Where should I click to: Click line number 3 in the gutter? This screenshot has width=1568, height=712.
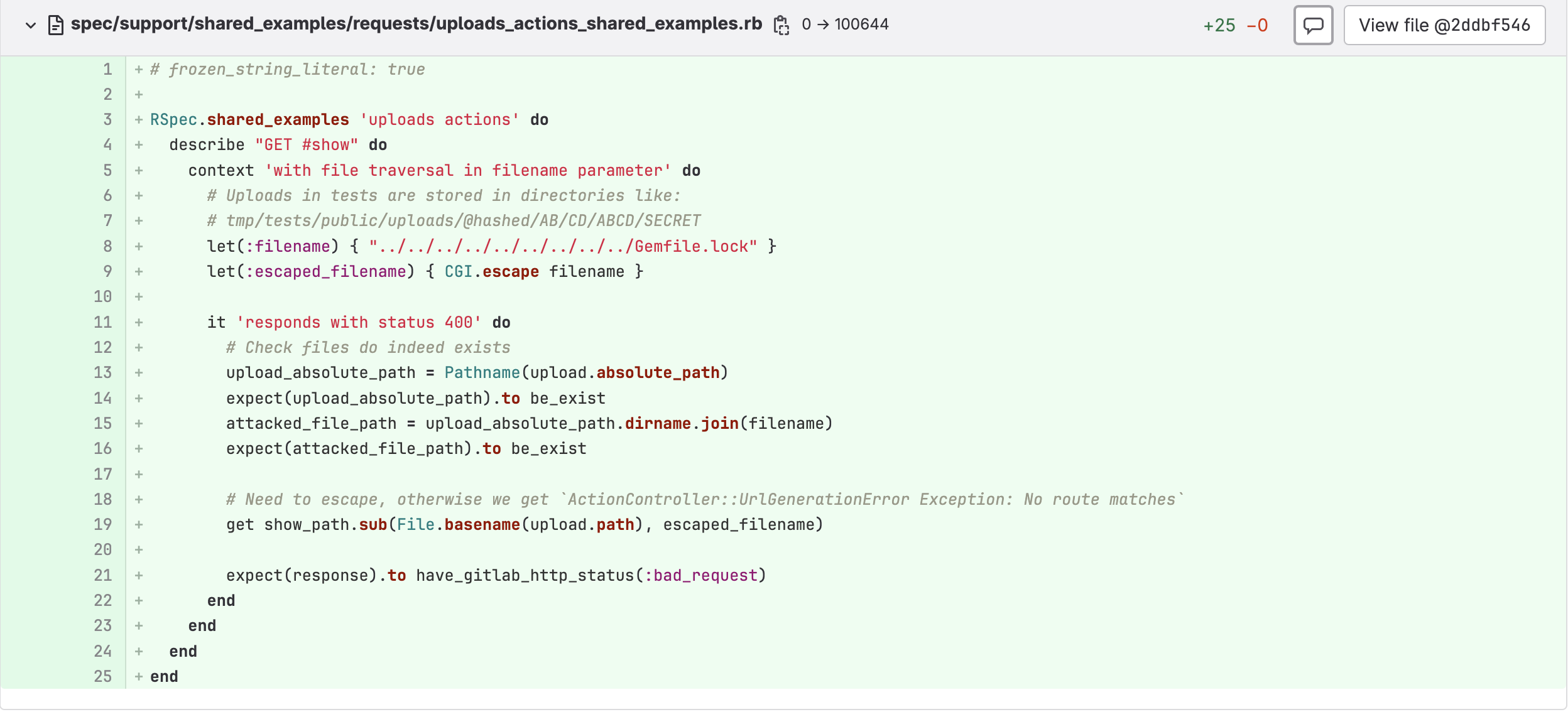tap(107, 119)
